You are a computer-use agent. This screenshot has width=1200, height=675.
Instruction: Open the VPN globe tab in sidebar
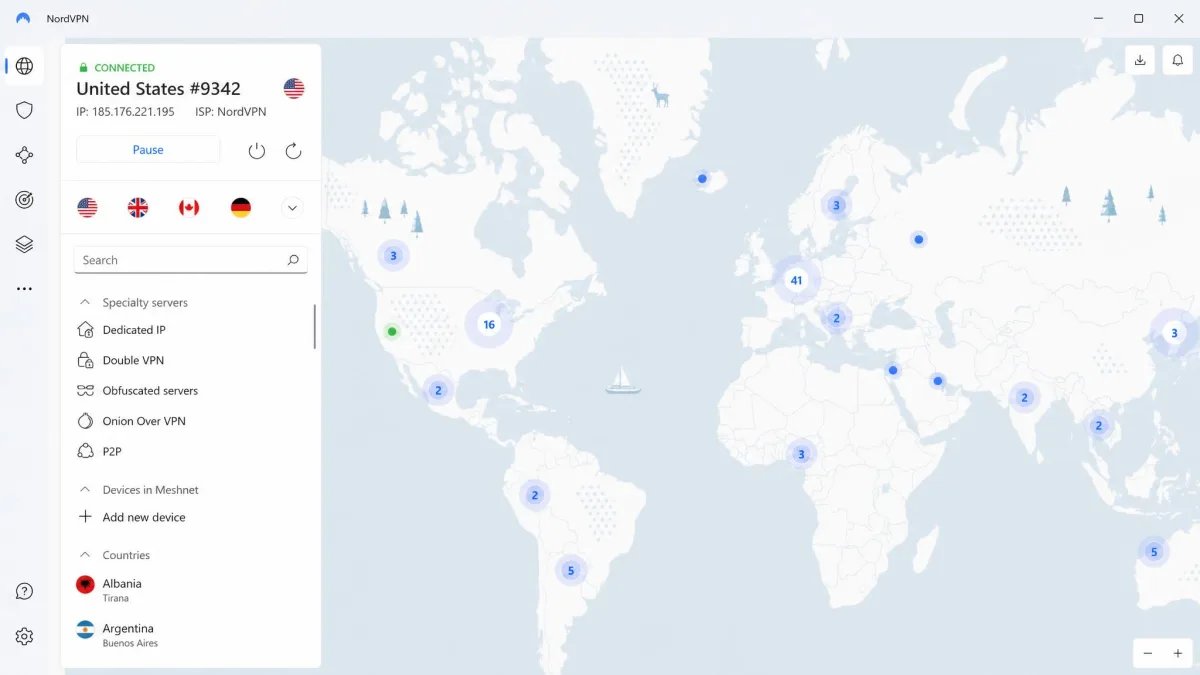(24, 66)
